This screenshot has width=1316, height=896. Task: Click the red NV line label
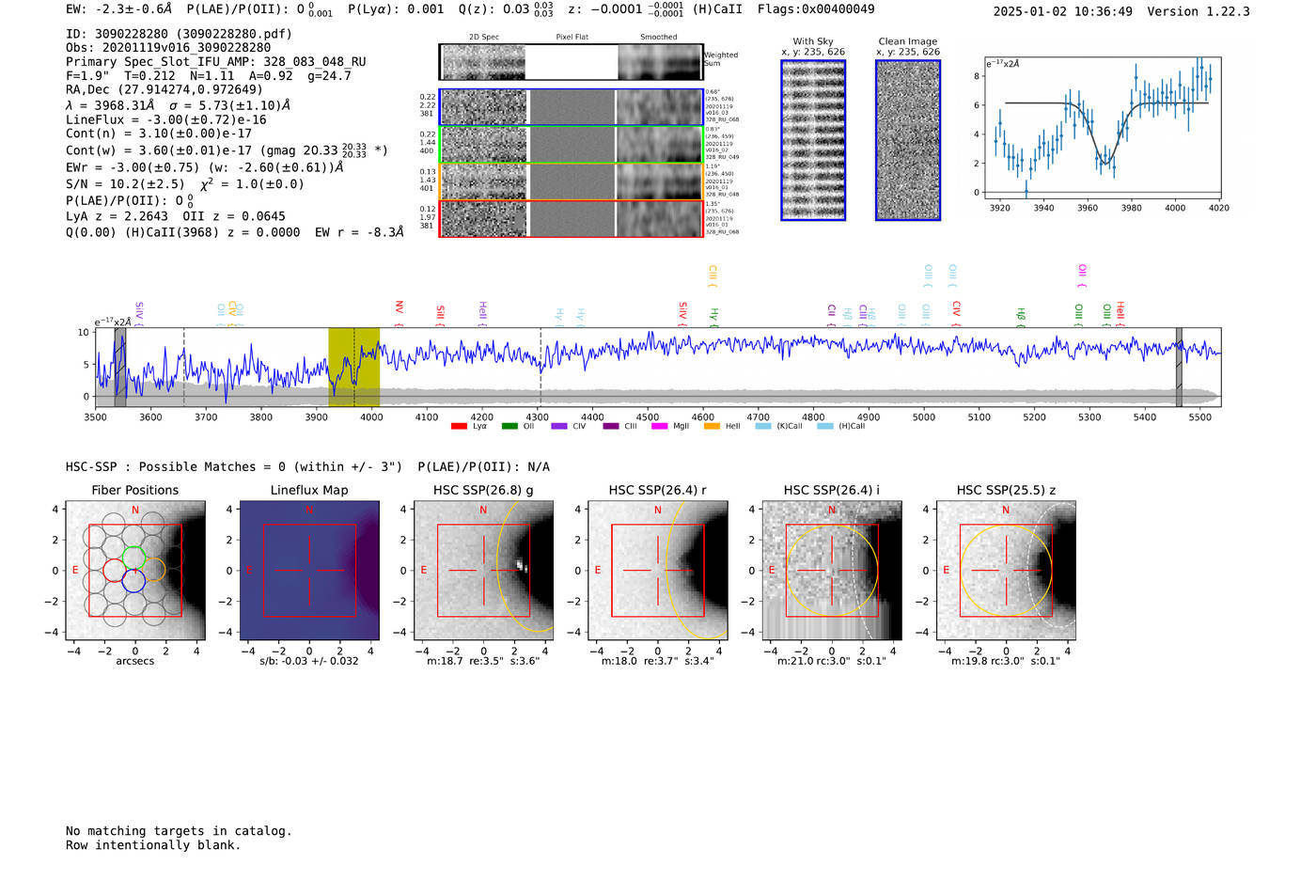click(x=399, y=313)
